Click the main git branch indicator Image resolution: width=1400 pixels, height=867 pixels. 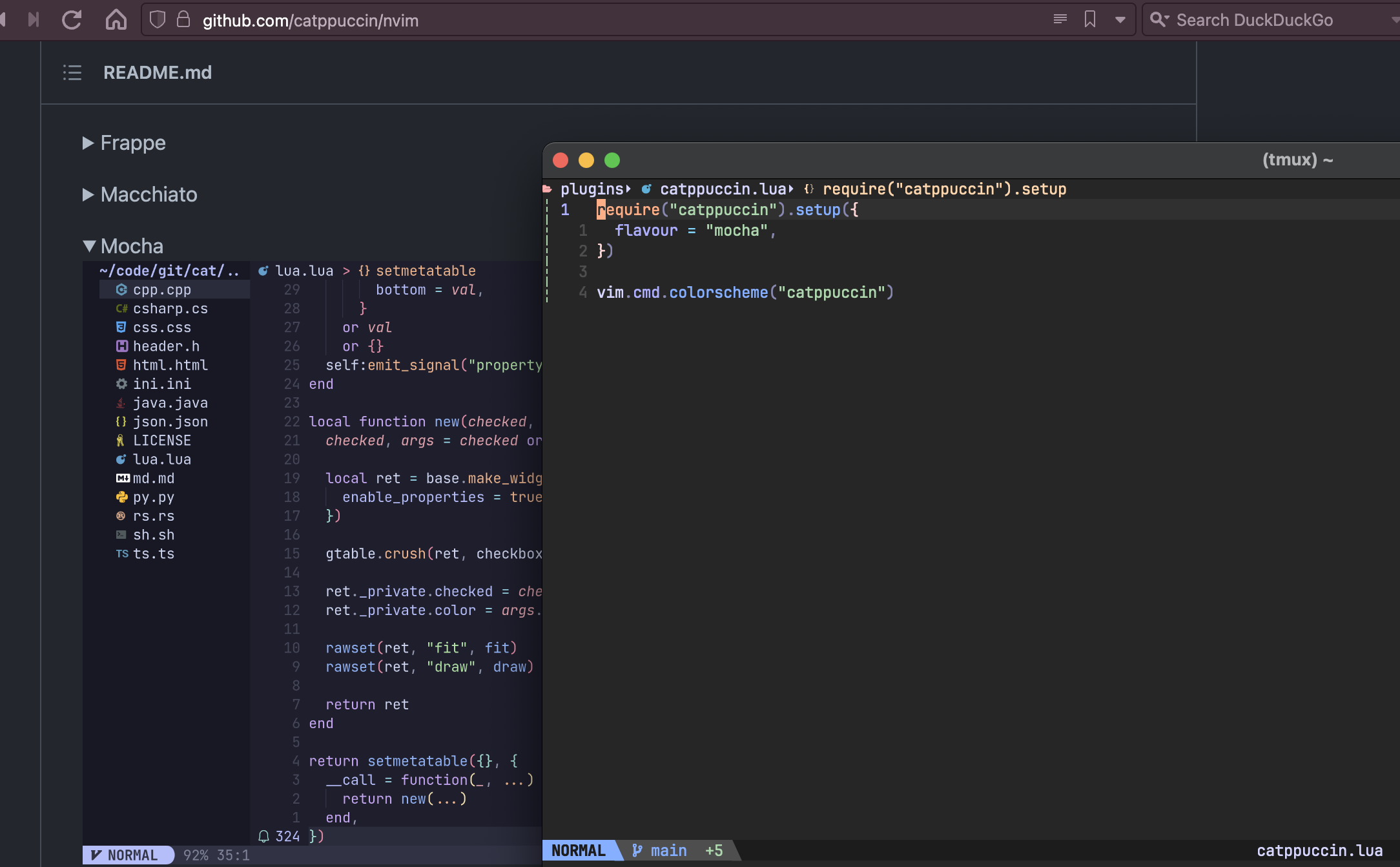(659, 851)
